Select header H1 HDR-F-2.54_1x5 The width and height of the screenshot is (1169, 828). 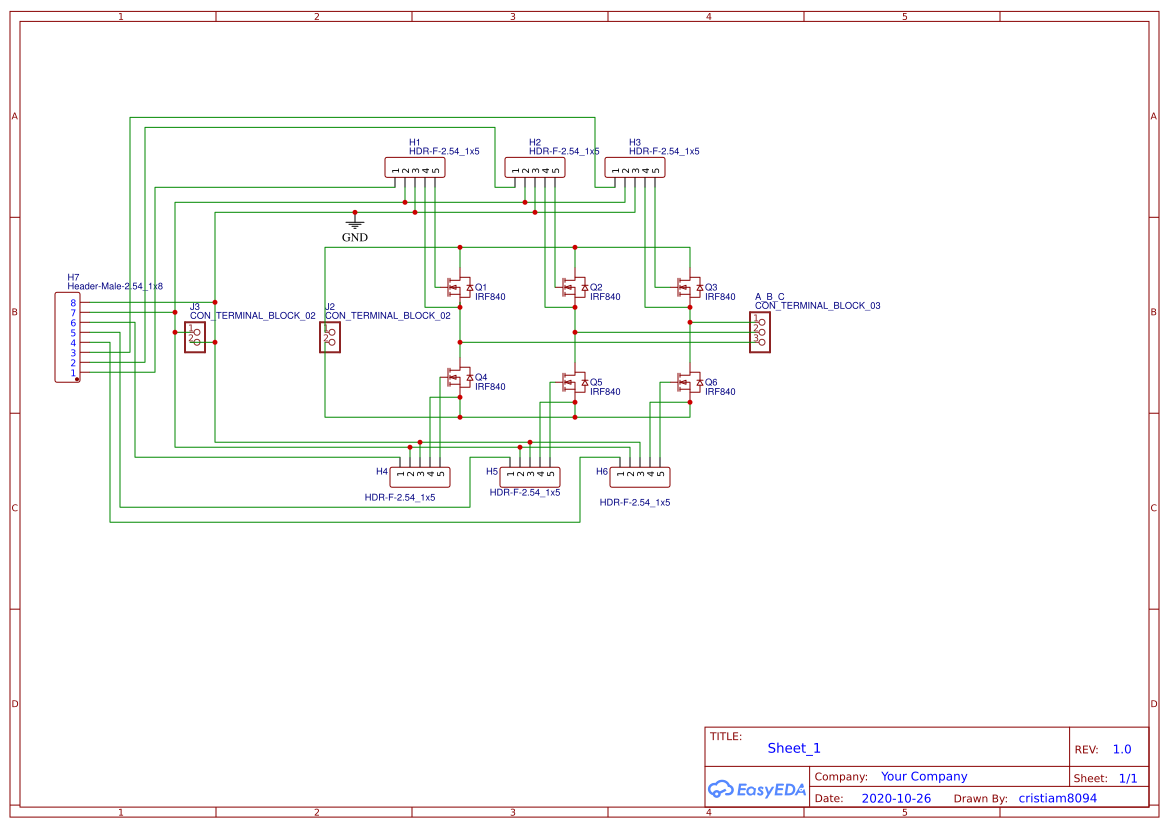(x=413, y=167)
